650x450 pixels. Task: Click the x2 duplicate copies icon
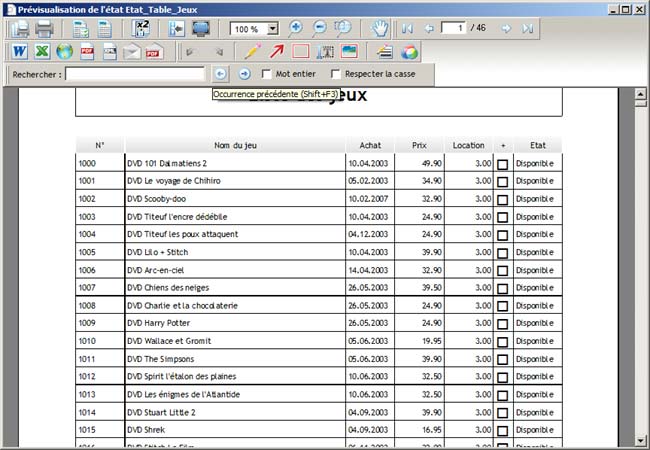pyautogui.click(x=141, y=29)
